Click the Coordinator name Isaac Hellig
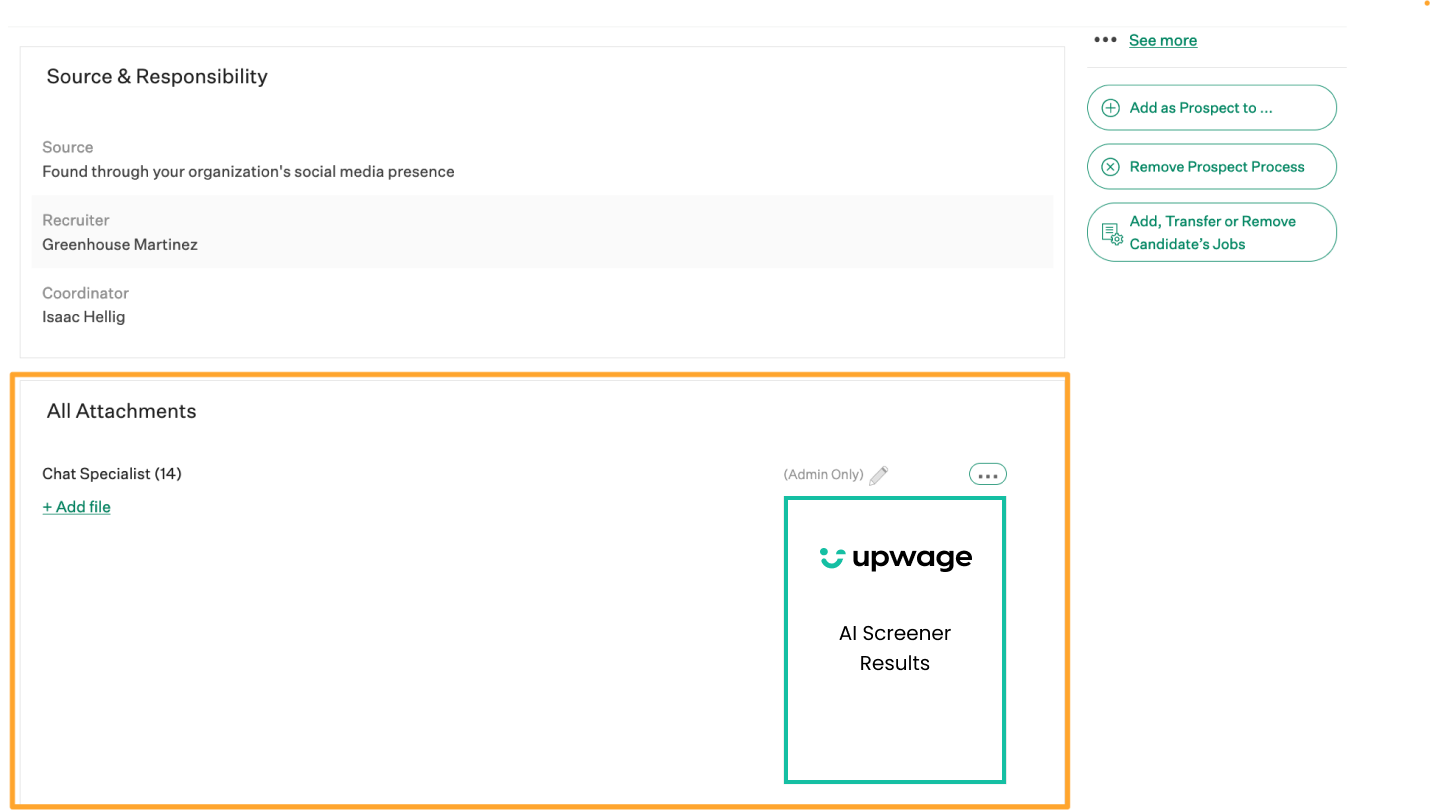Image resolution: width=1440 pixels, height=810 pixels. click(x=83, y=317)
